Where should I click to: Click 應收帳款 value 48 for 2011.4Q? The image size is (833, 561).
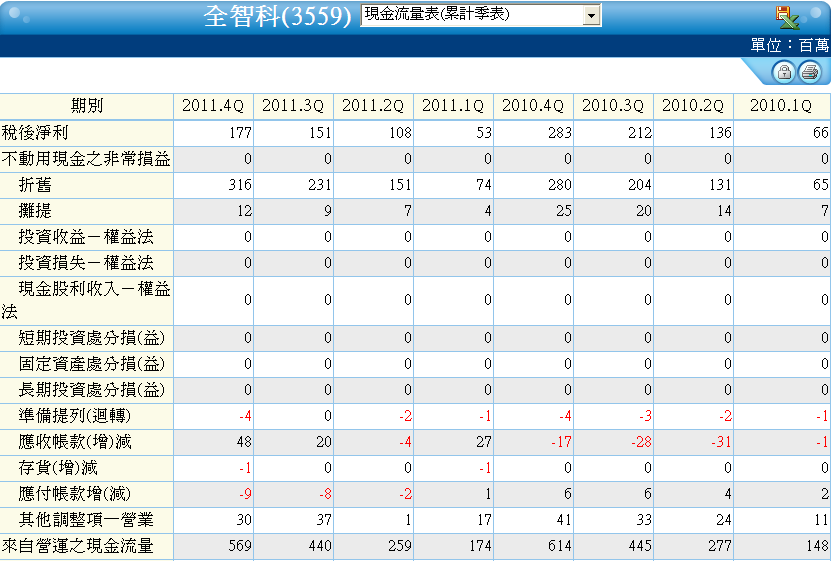[244, 442]
